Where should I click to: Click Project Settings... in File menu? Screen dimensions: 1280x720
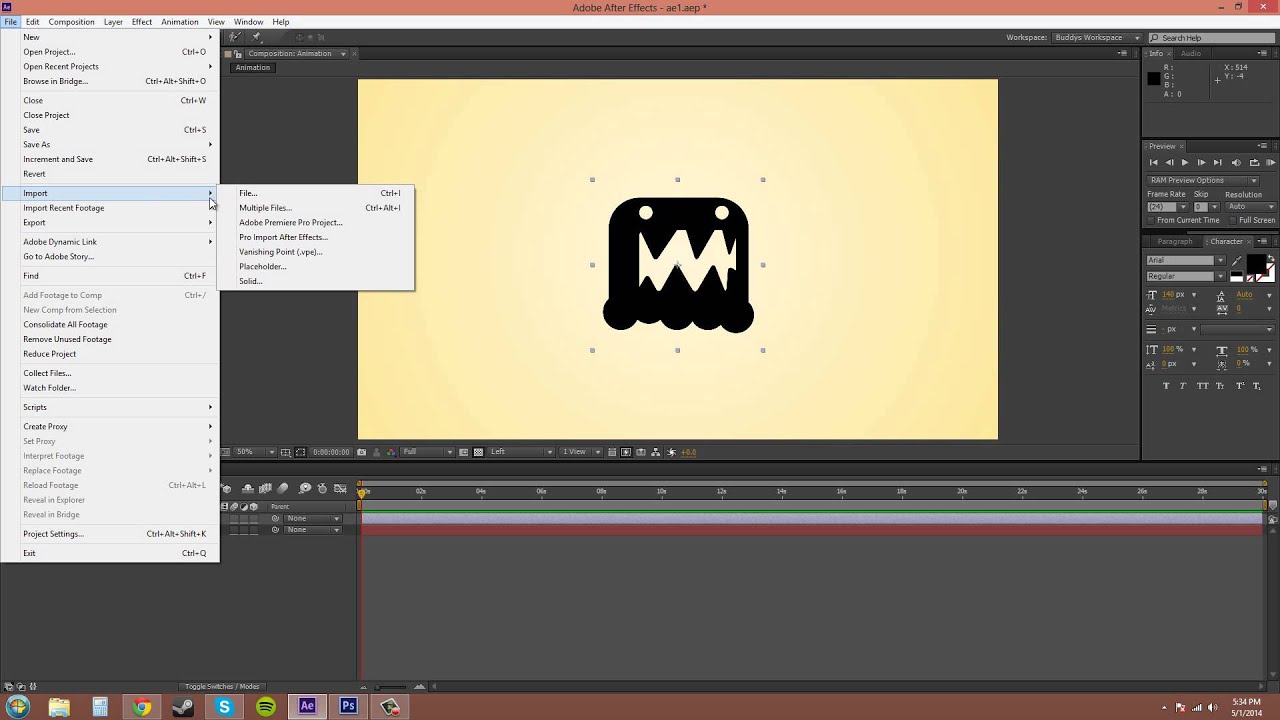[x=110, y=534]
